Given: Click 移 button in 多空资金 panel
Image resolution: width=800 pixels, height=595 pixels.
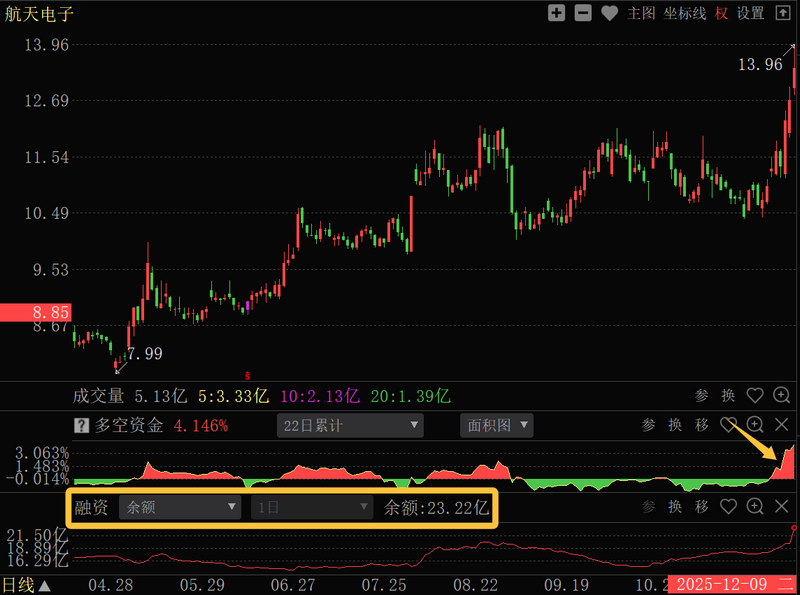Looking at the screenshot, I should [x=702, y=425].
